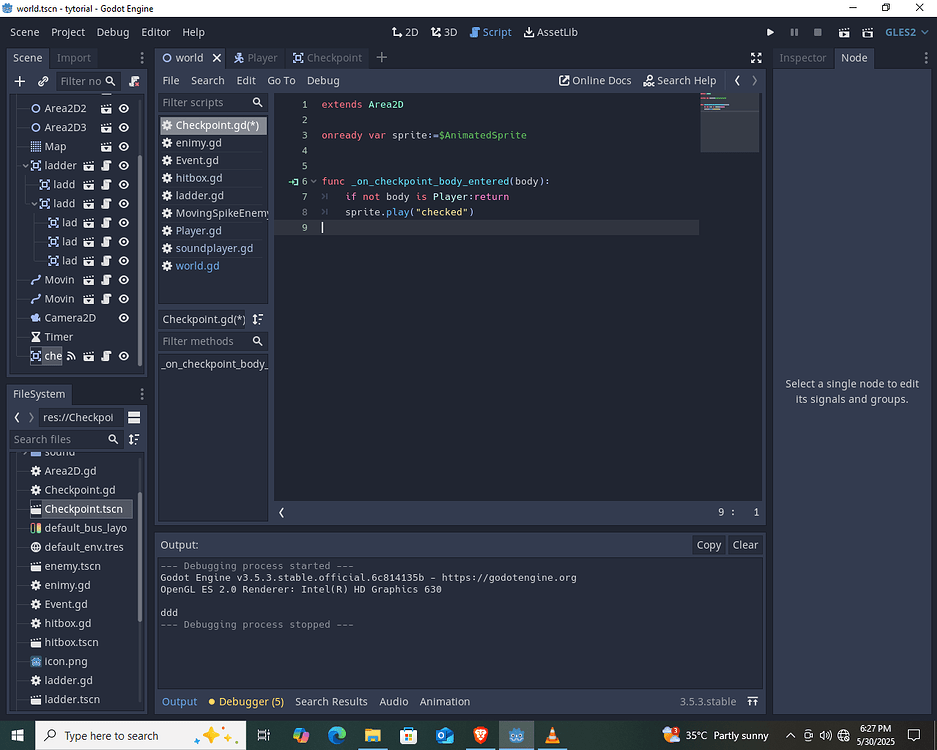Pause the running scene
Screen dimensions: 937x750
(795, 32)
